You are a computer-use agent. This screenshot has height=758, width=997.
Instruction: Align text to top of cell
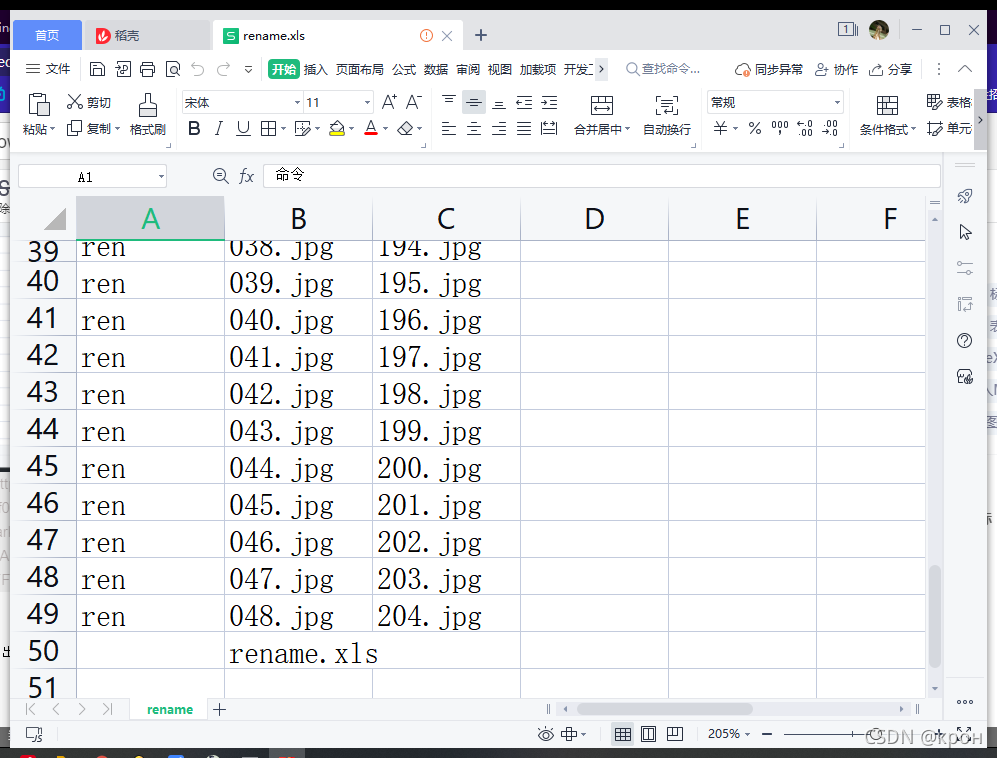click(449, 102)
